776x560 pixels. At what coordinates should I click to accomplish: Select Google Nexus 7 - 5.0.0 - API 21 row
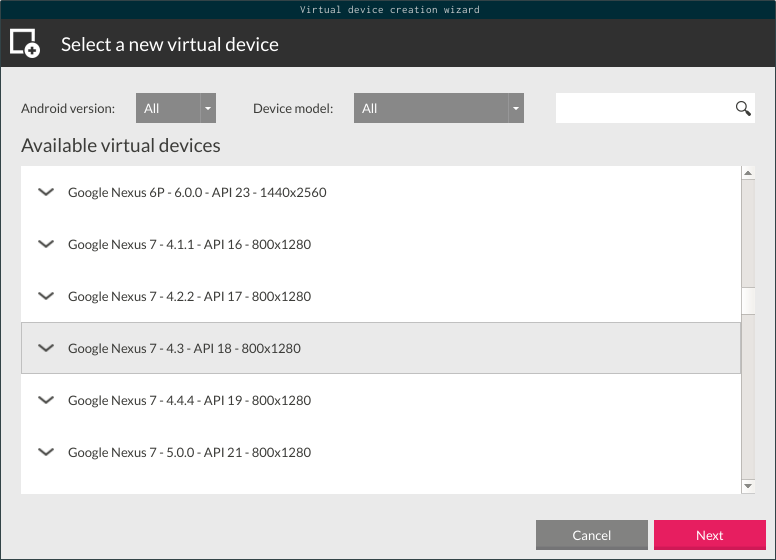(381, 452)
